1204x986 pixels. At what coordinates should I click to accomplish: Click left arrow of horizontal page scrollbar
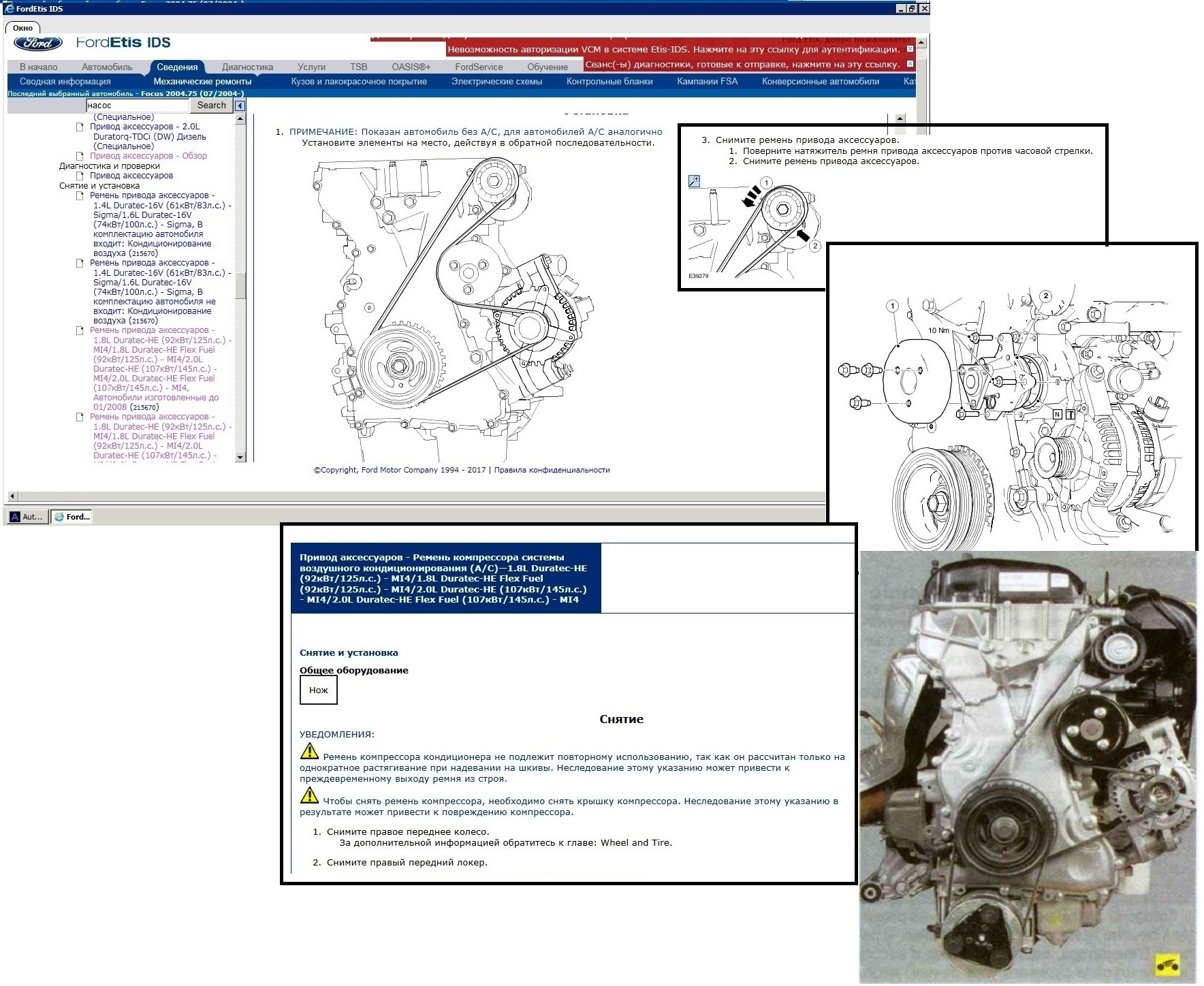(x=12, y=496)
